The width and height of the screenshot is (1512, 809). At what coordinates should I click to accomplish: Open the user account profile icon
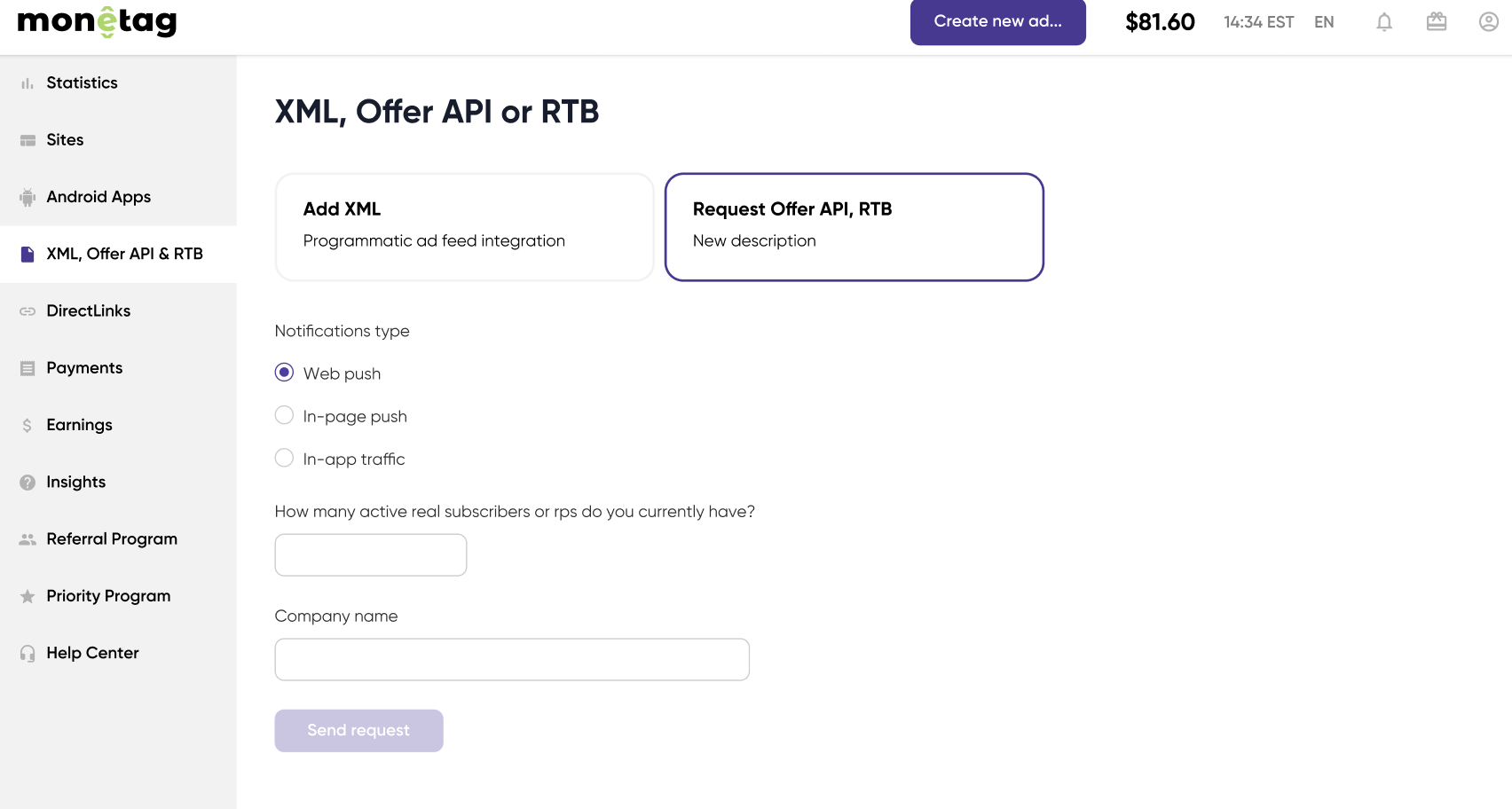tap(1487, 22)
